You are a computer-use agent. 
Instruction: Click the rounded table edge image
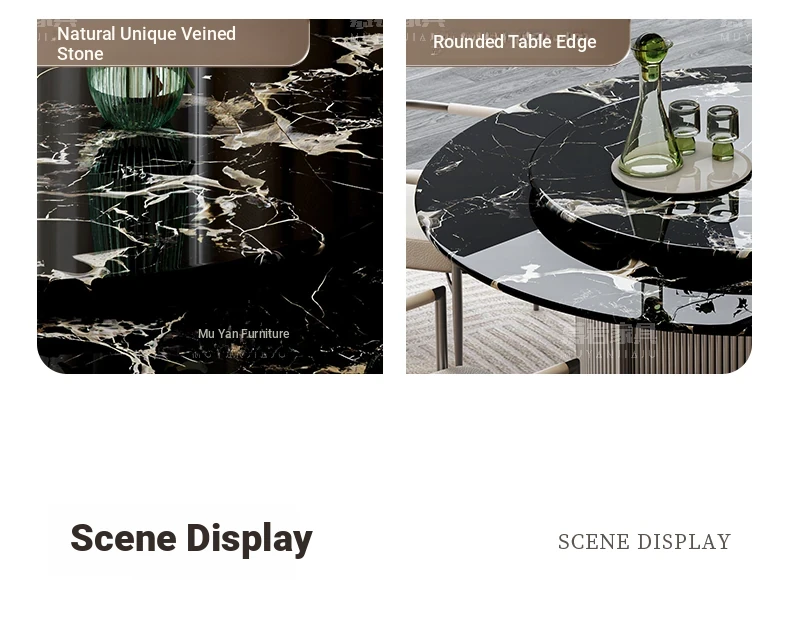tap(579, 196)
